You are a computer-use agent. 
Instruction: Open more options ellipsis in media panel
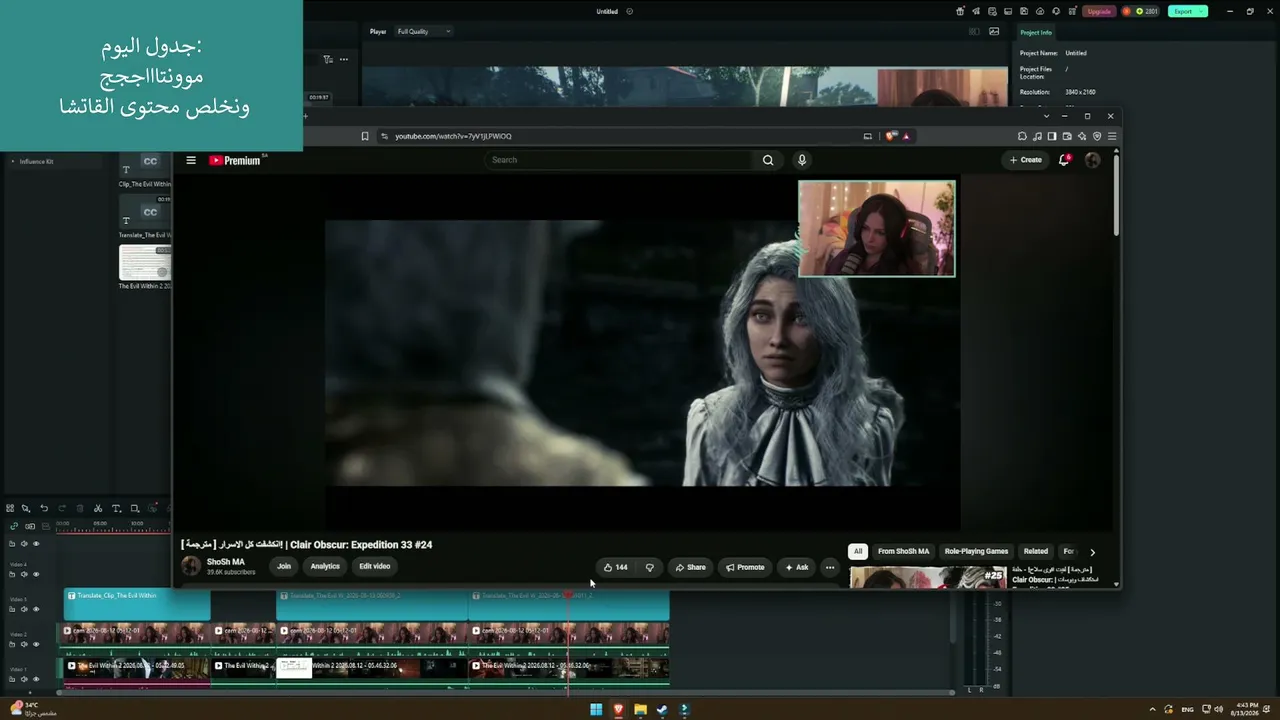click(x=344, y=59)
